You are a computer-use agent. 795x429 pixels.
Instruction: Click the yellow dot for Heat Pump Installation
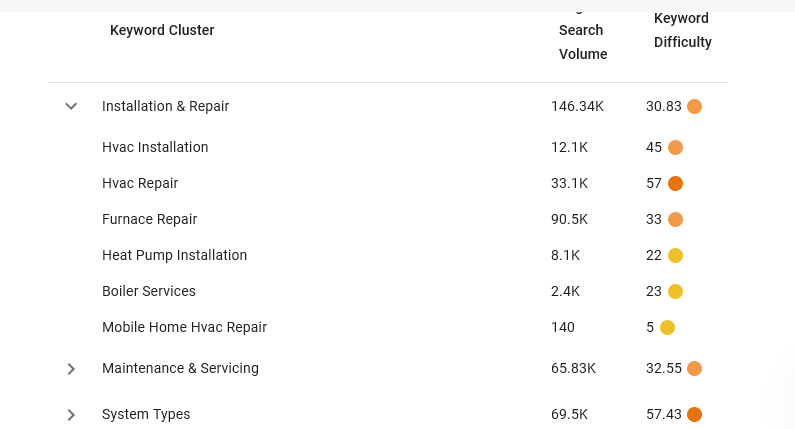[675, 256]
